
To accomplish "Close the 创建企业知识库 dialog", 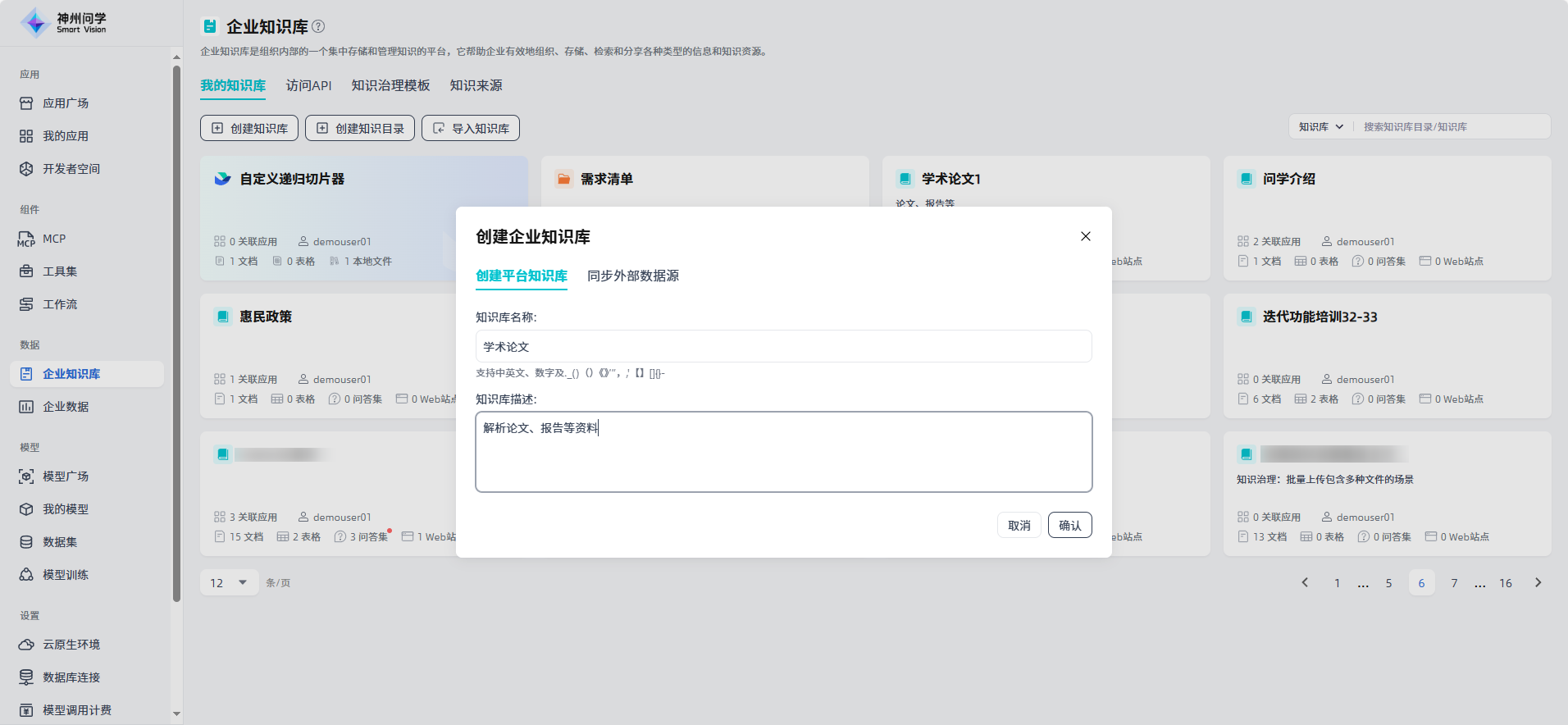I will point(1085,236).
